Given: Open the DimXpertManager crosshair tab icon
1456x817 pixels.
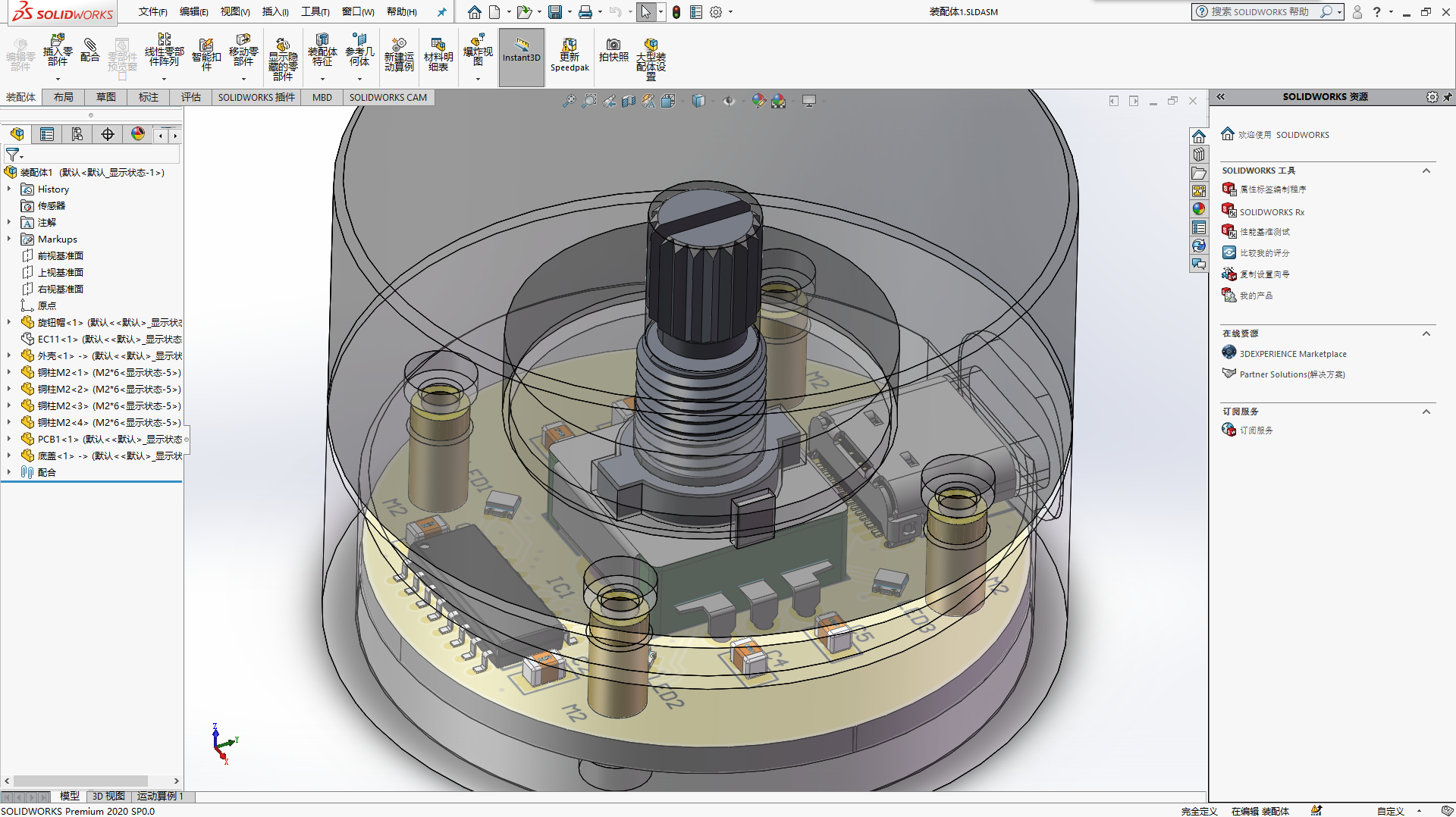Looking at the screenshot, I should point(108,134).
